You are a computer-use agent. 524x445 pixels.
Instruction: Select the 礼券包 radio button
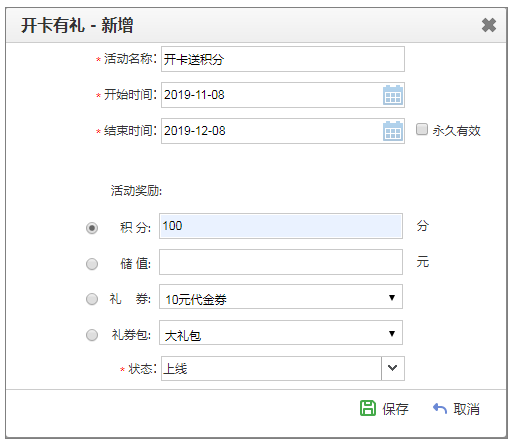pos(92,335)
